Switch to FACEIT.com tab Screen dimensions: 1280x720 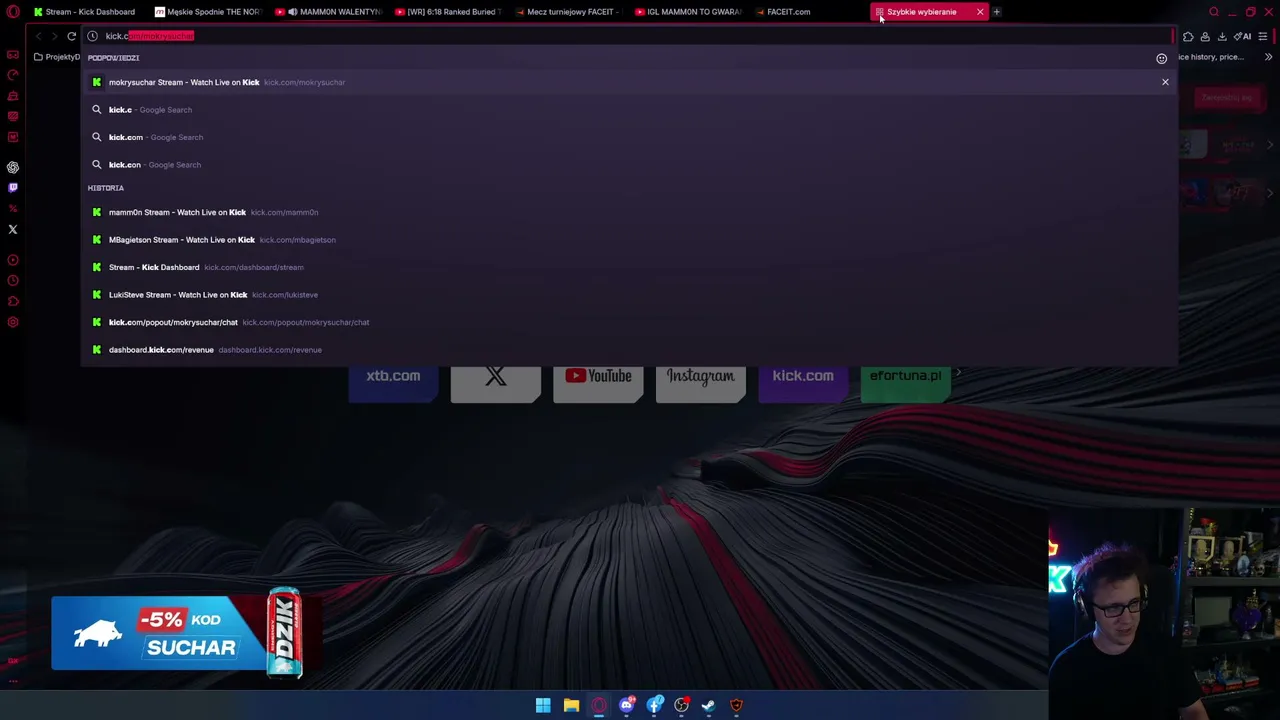pyautogui.click(x=808, y=12)
